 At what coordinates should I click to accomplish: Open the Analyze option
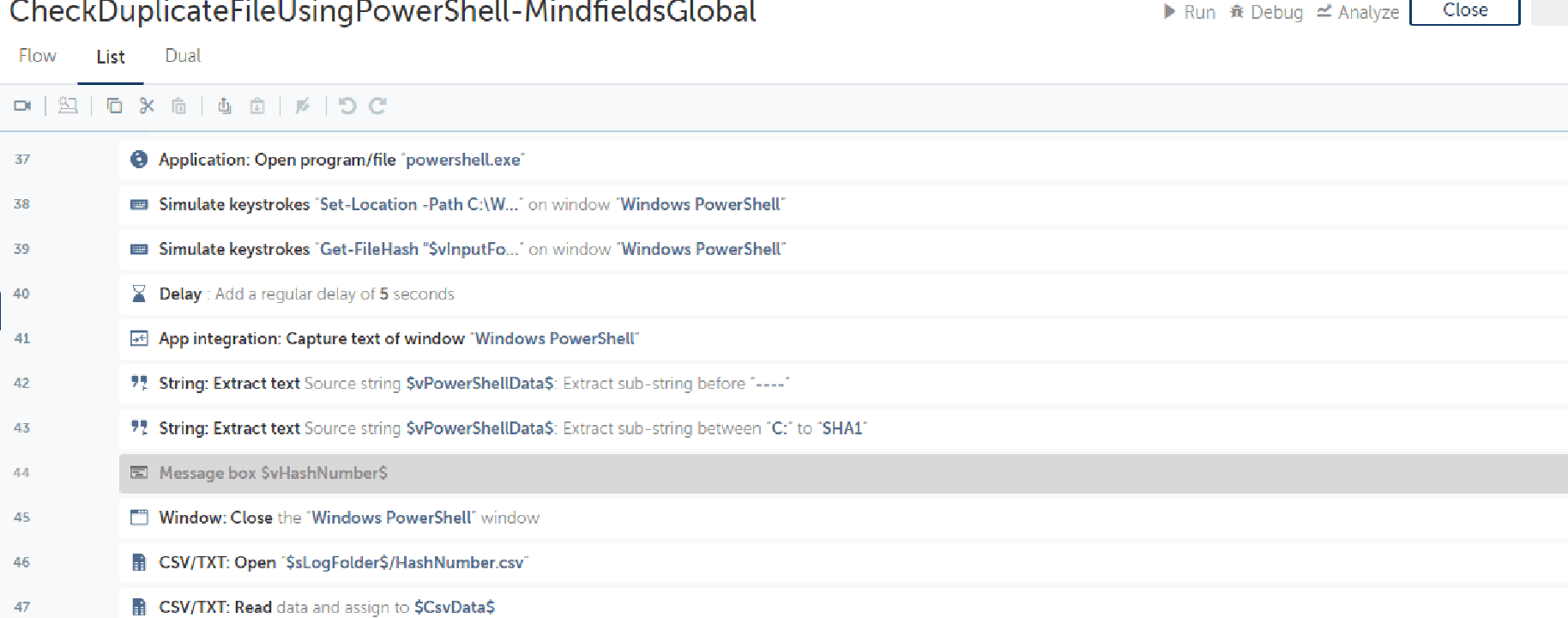1359,12
